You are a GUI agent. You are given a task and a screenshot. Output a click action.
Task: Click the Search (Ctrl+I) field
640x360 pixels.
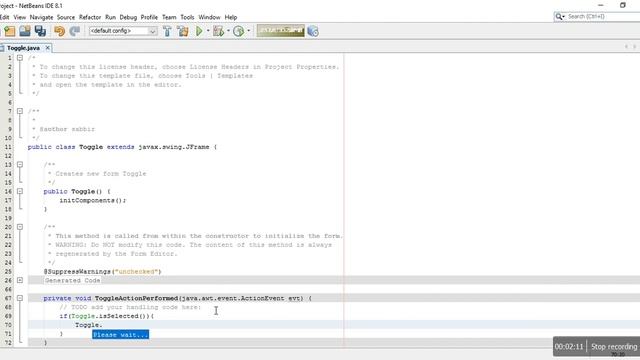click(x=603, y=16)
